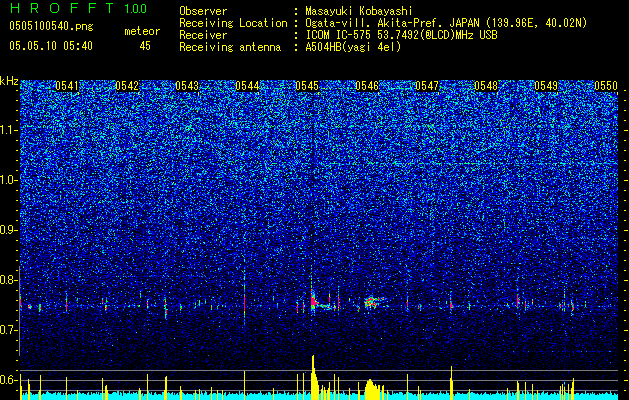The width and height of the screenshot is (629, 400).
Task: Click version number 1.00
Action: 136,9
